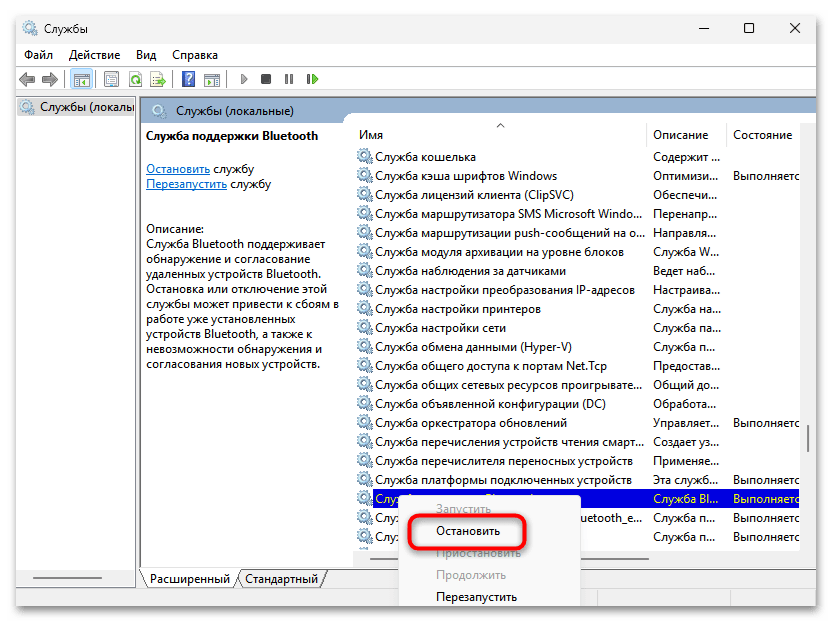Switch to the Стандартный tab
The width and height of the screenshot is (832, 622).
281,578
